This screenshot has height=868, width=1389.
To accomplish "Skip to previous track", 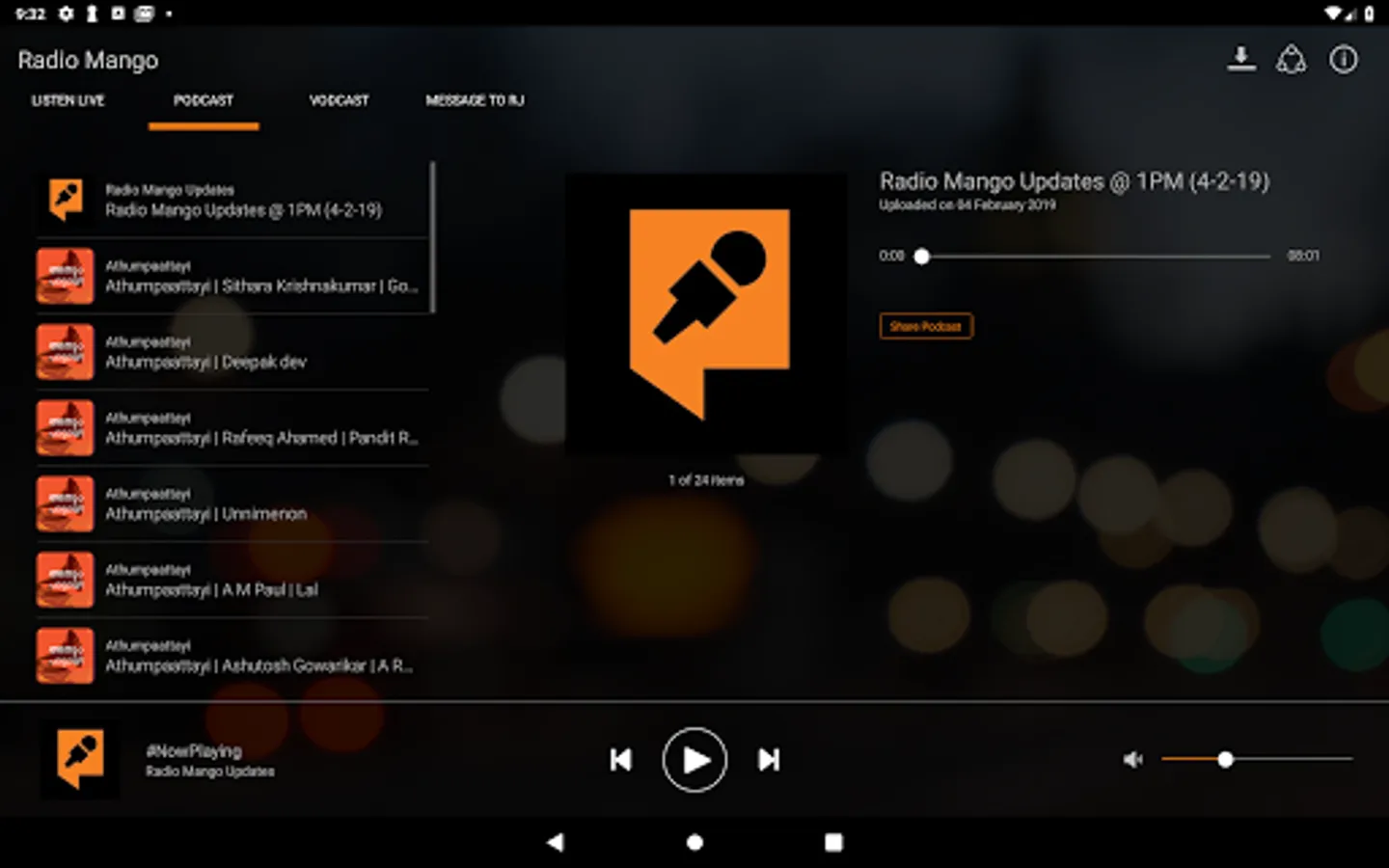I will pyautogui.click(x=621, y=760).
